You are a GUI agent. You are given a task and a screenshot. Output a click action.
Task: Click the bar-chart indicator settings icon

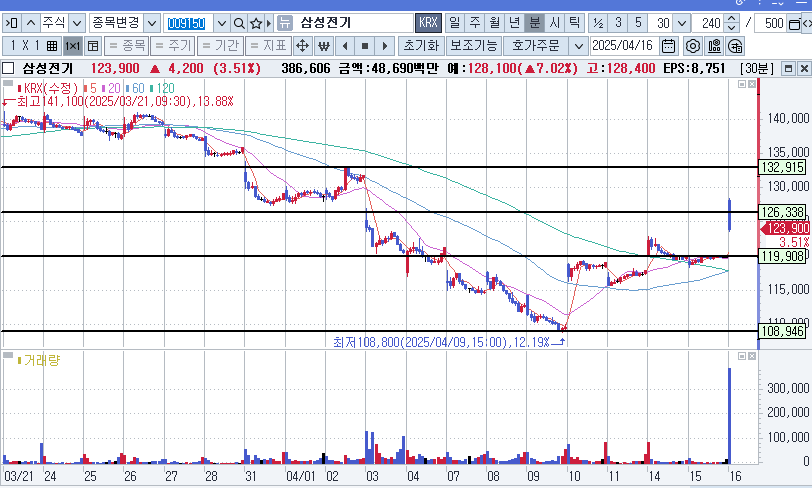714,46
